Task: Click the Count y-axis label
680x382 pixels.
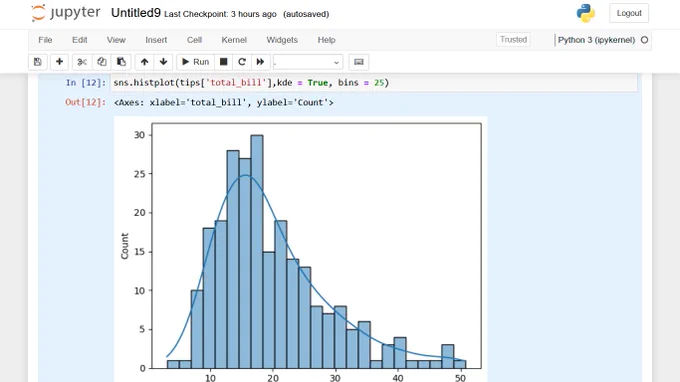Action: [125, 246]
